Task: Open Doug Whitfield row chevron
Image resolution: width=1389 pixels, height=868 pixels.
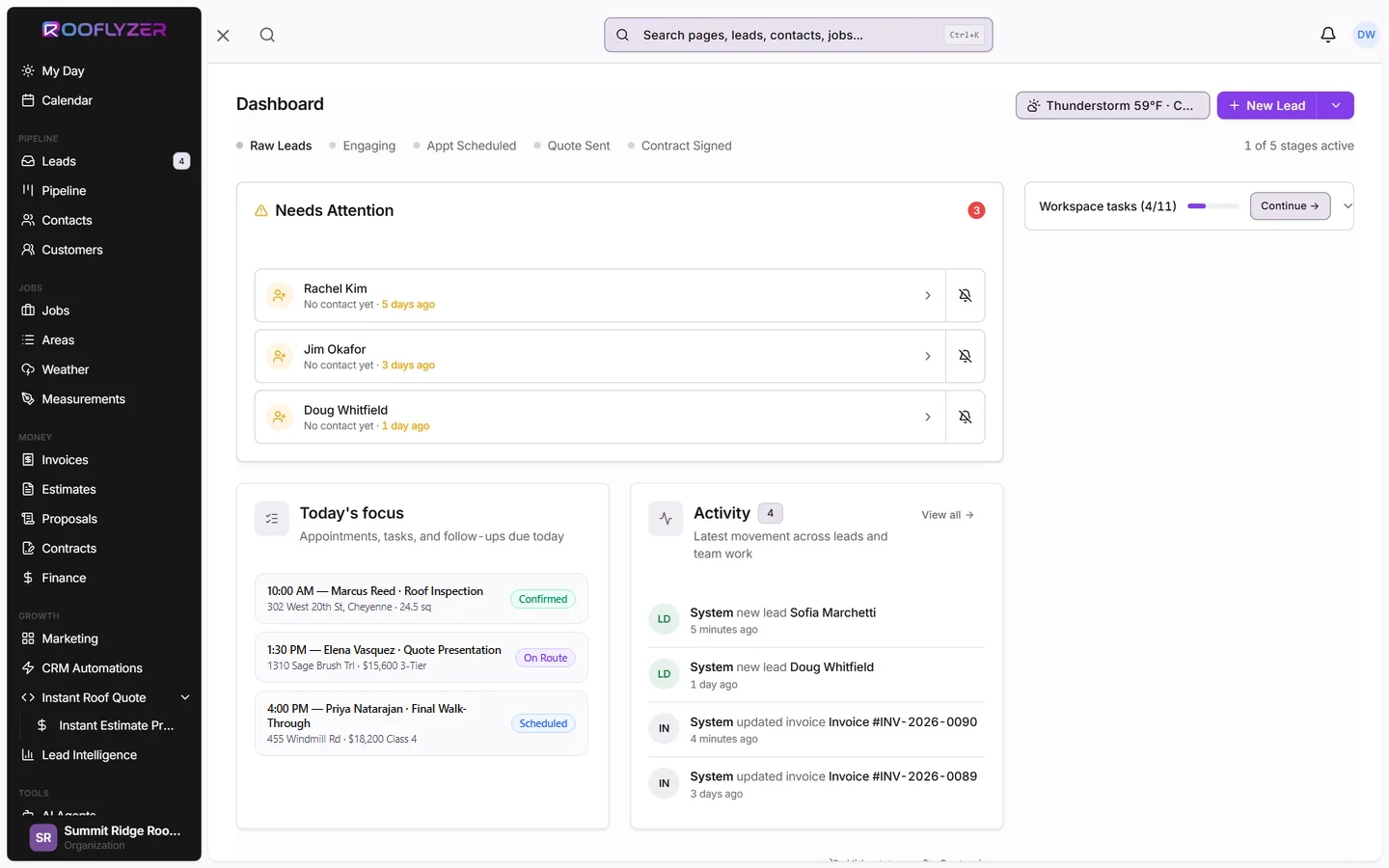Action: (x=928, y=417)
